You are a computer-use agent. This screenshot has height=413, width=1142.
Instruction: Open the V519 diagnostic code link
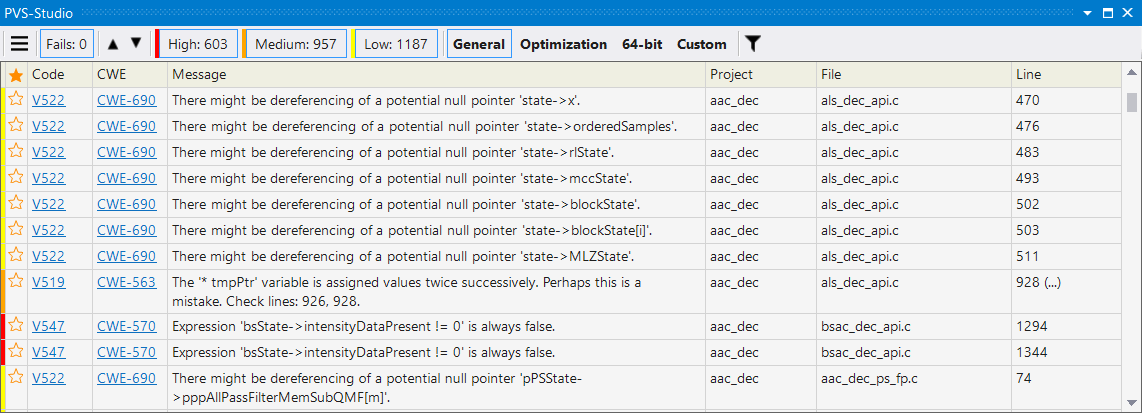pos(49,282)
